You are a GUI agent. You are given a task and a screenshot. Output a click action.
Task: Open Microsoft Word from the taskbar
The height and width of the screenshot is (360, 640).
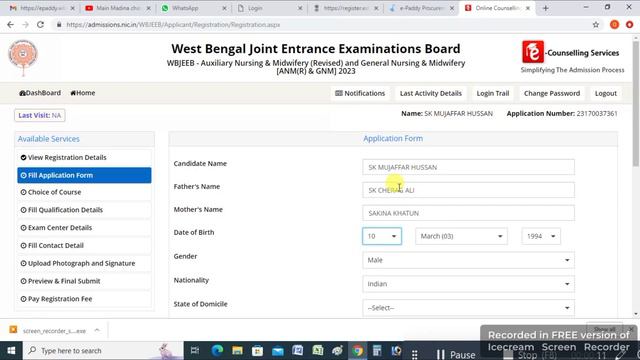point(298,350)
